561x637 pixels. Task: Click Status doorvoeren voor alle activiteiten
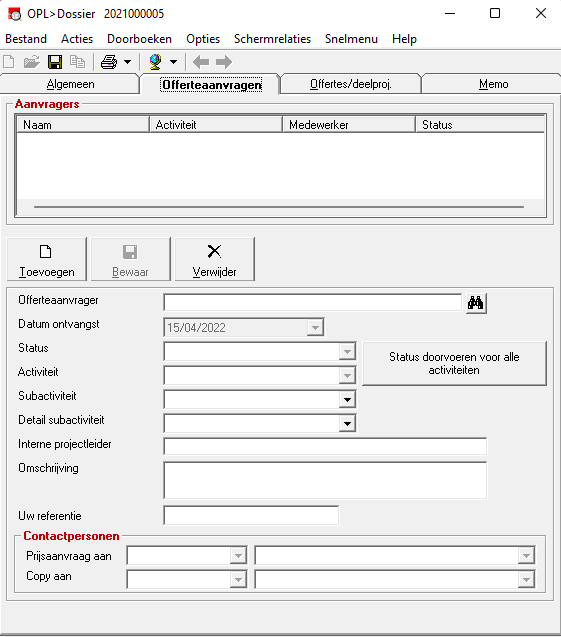click(x=454, y=363)
